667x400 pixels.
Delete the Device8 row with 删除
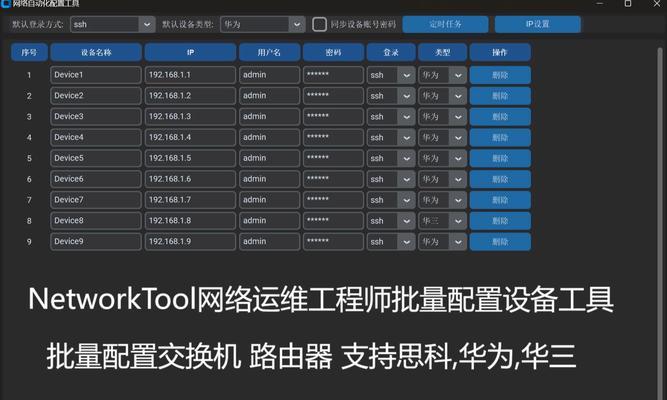point(500,221)
